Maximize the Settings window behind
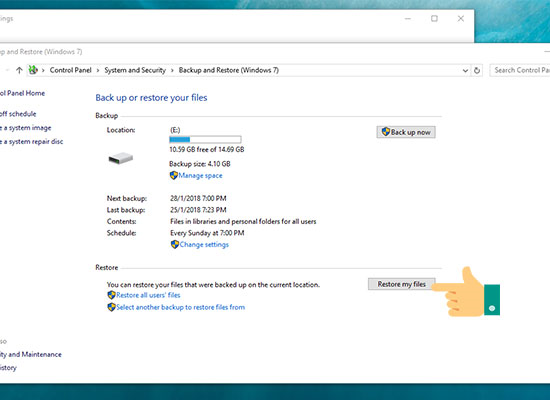Screen dimensions: 550x400 [x=434, y=18]
